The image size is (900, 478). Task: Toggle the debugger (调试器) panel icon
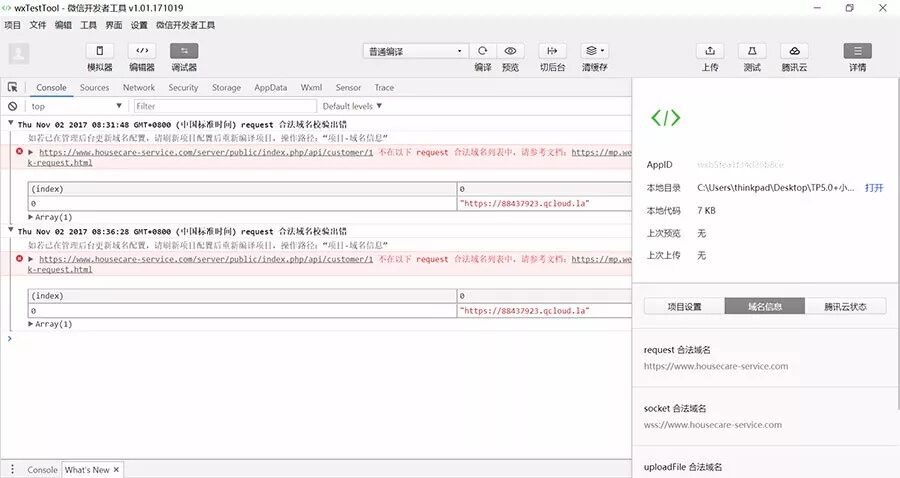[184, 50]
